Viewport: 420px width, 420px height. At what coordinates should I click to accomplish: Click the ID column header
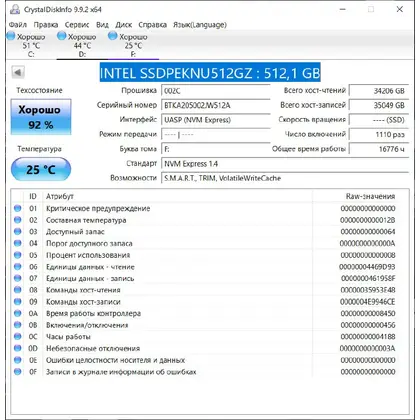pos(33,196)
